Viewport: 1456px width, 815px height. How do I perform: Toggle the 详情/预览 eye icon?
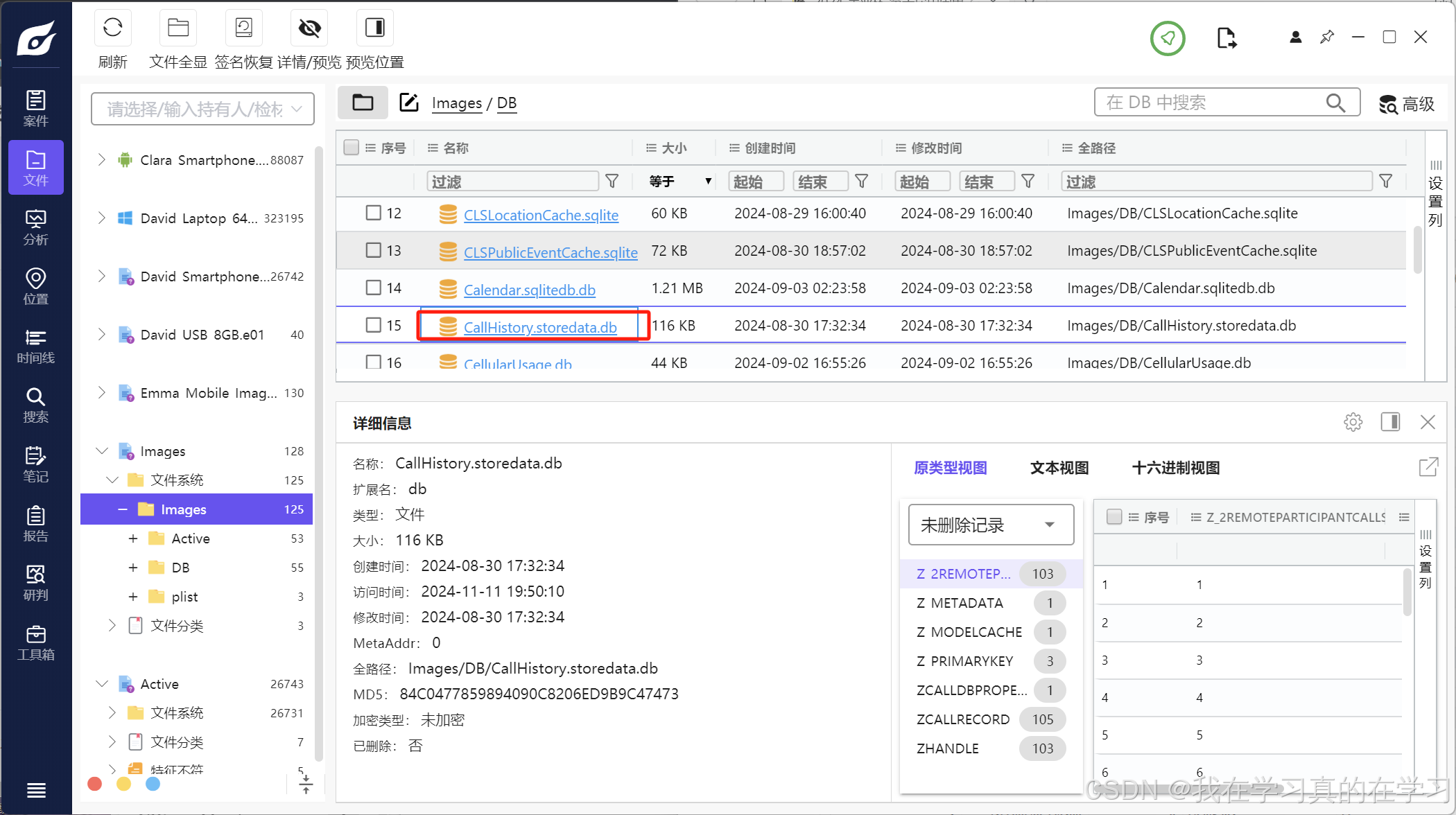coord(309,28)
